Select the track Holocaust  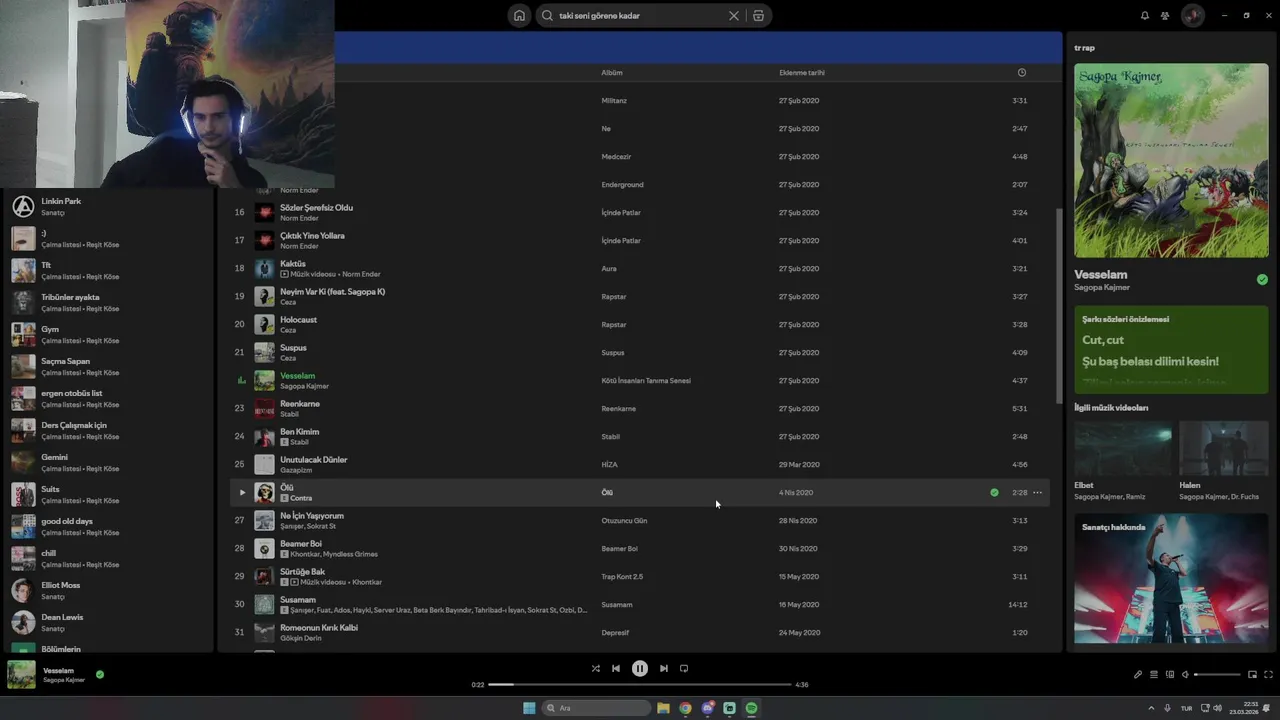pyautogui.click(x=298, y=320)
